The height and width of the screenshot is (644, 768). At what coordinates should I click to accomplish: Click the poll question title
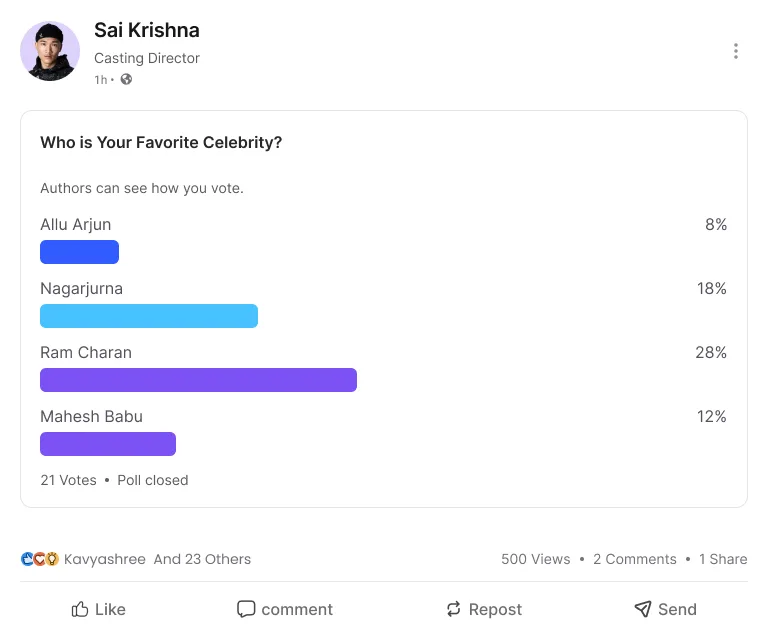161,143
